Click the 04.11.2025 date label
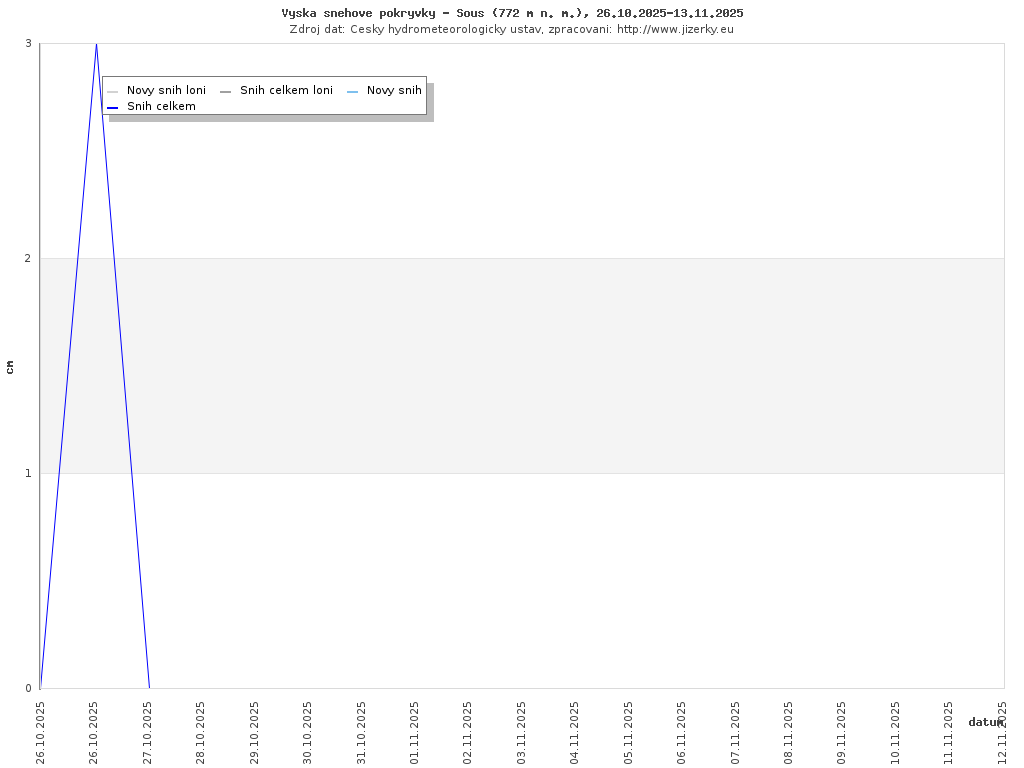Screen dimensions: 1024x768 [x=574, y=732]
